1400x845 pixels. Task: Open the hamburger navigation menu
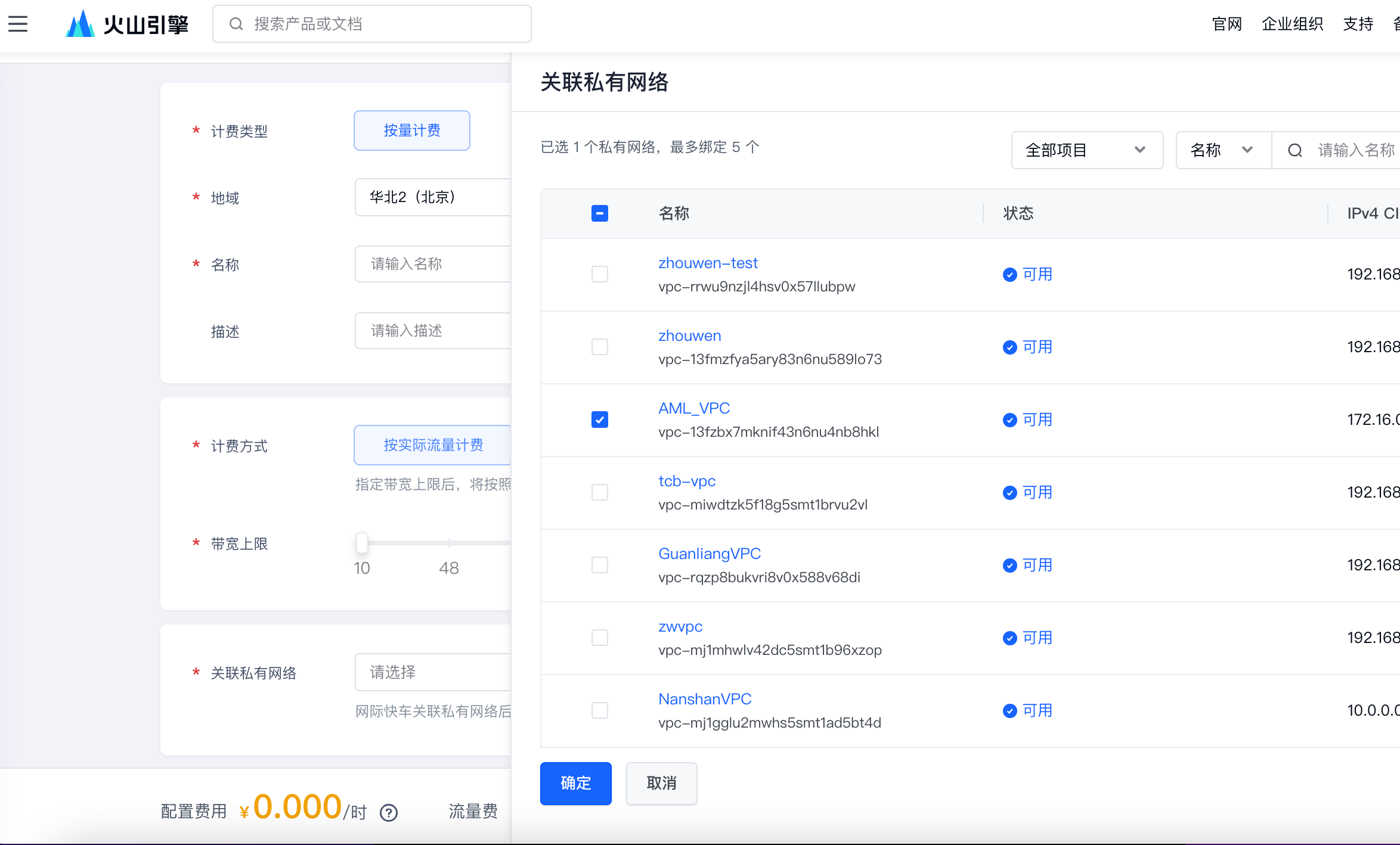pos(18,24)
